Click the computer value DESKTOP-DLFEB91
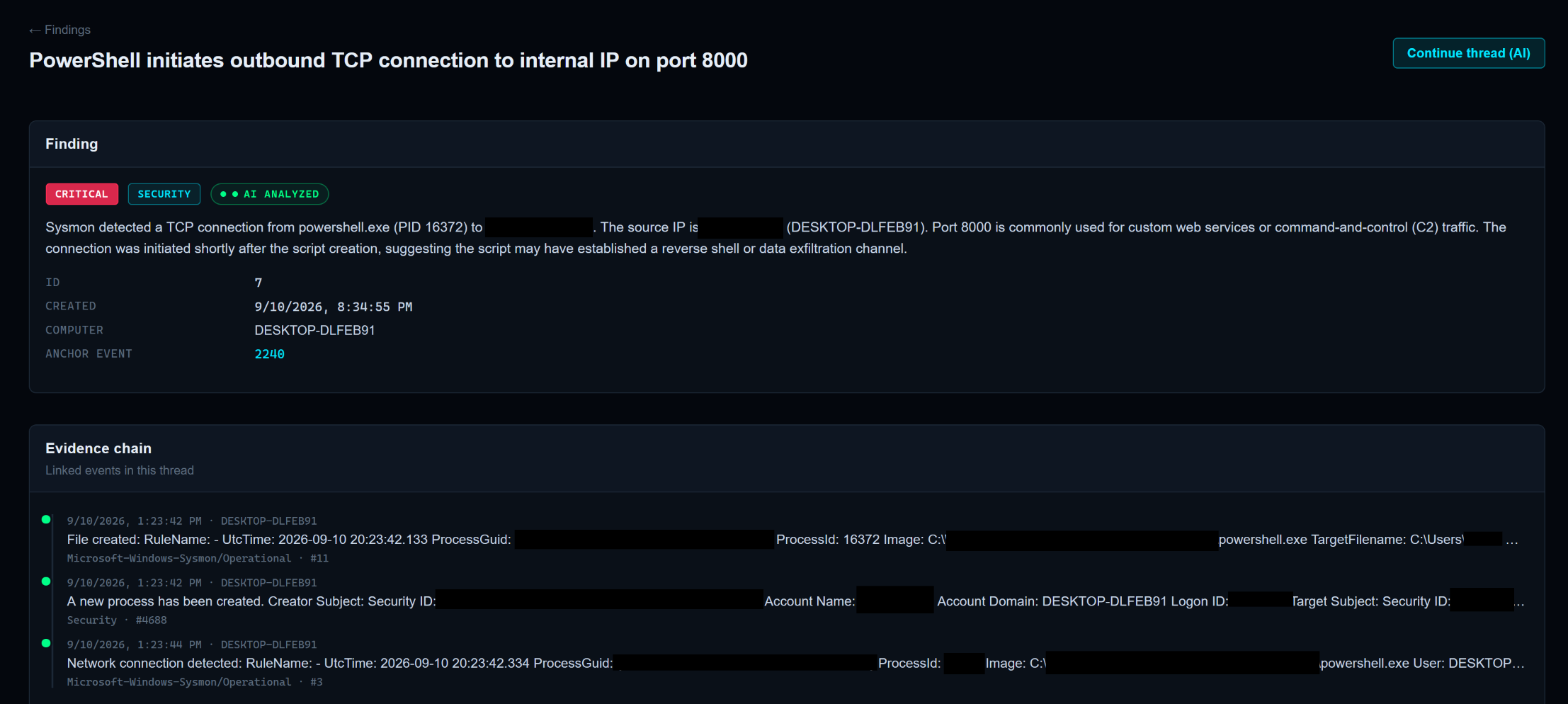The height and width of the screenshot is (704, 1568). (314, 330)
